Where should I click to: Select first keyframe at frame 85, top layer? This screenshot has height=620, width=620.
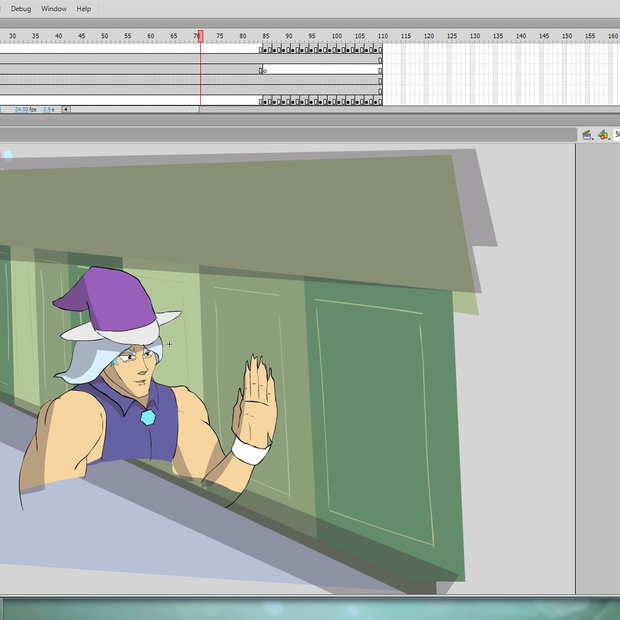point(262,50)
